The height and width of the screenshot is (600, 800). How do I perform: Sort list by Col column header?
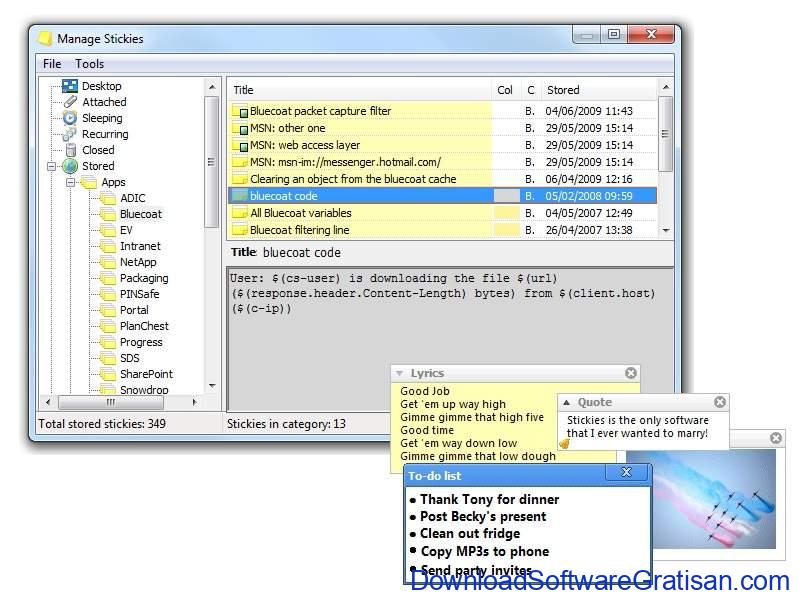click(506, 90)
